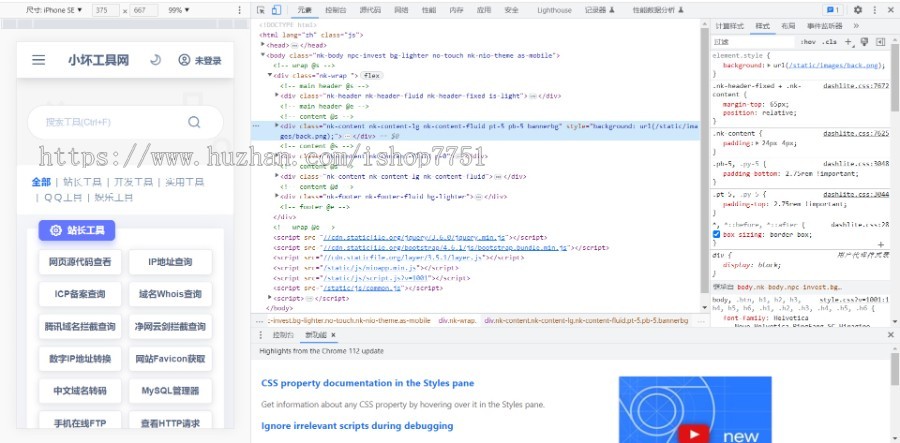Open the hamburger menu on the mobile page
Screen dimensions: 900x443
38,60
